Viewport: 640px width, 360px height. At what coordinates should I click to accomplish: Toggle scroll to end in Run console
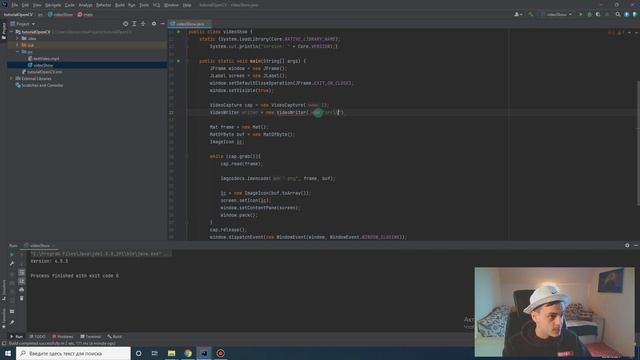click(x=22, y=281)
